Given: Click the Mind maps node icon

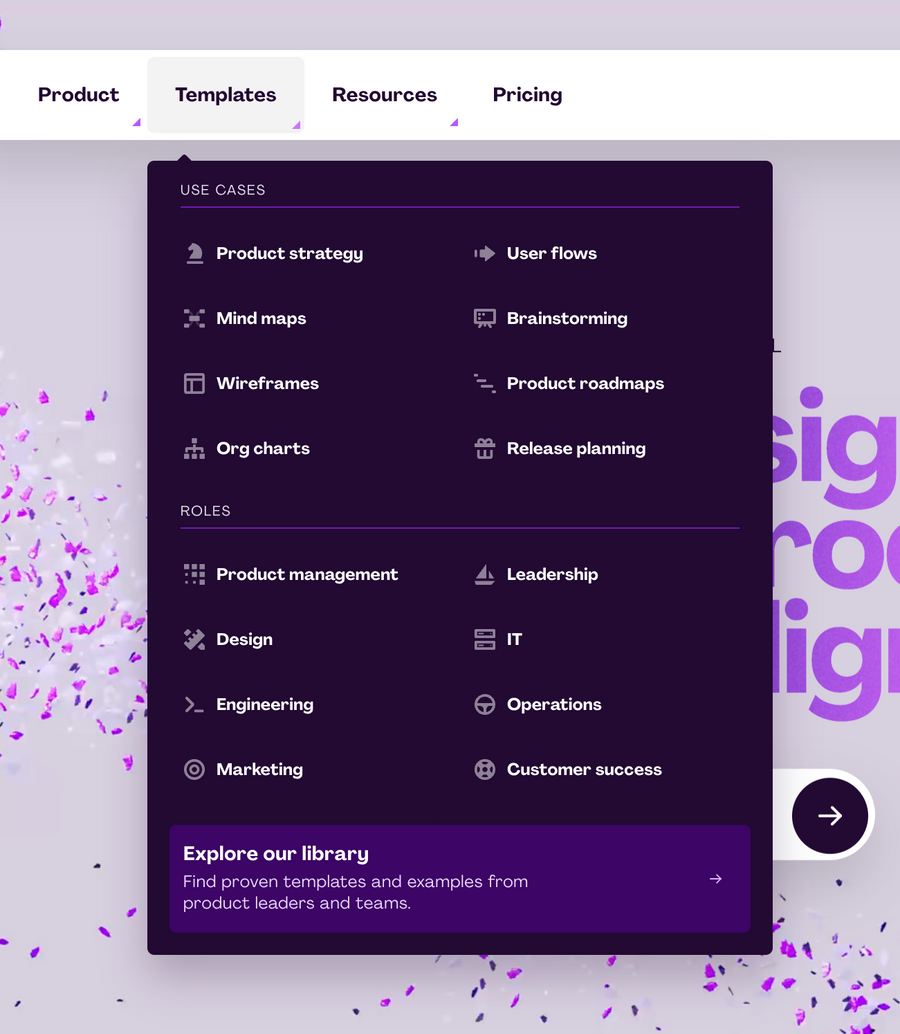Looking at the screenshot, I should click(x=193, y=318).
